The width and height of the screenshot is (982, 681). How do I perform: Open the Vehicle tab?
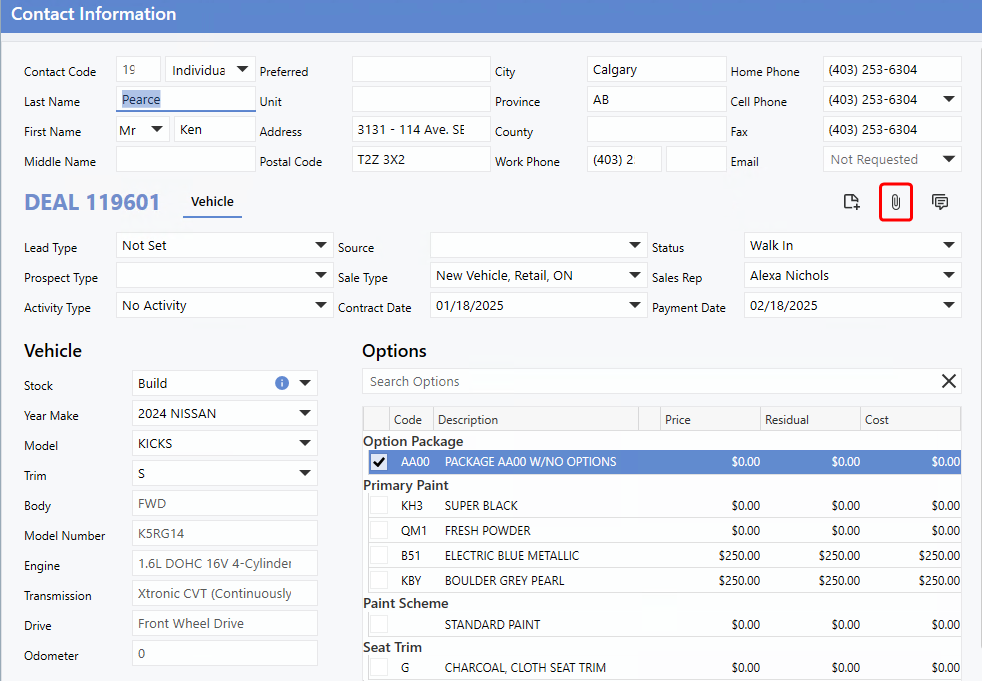[x=212, y=202]
